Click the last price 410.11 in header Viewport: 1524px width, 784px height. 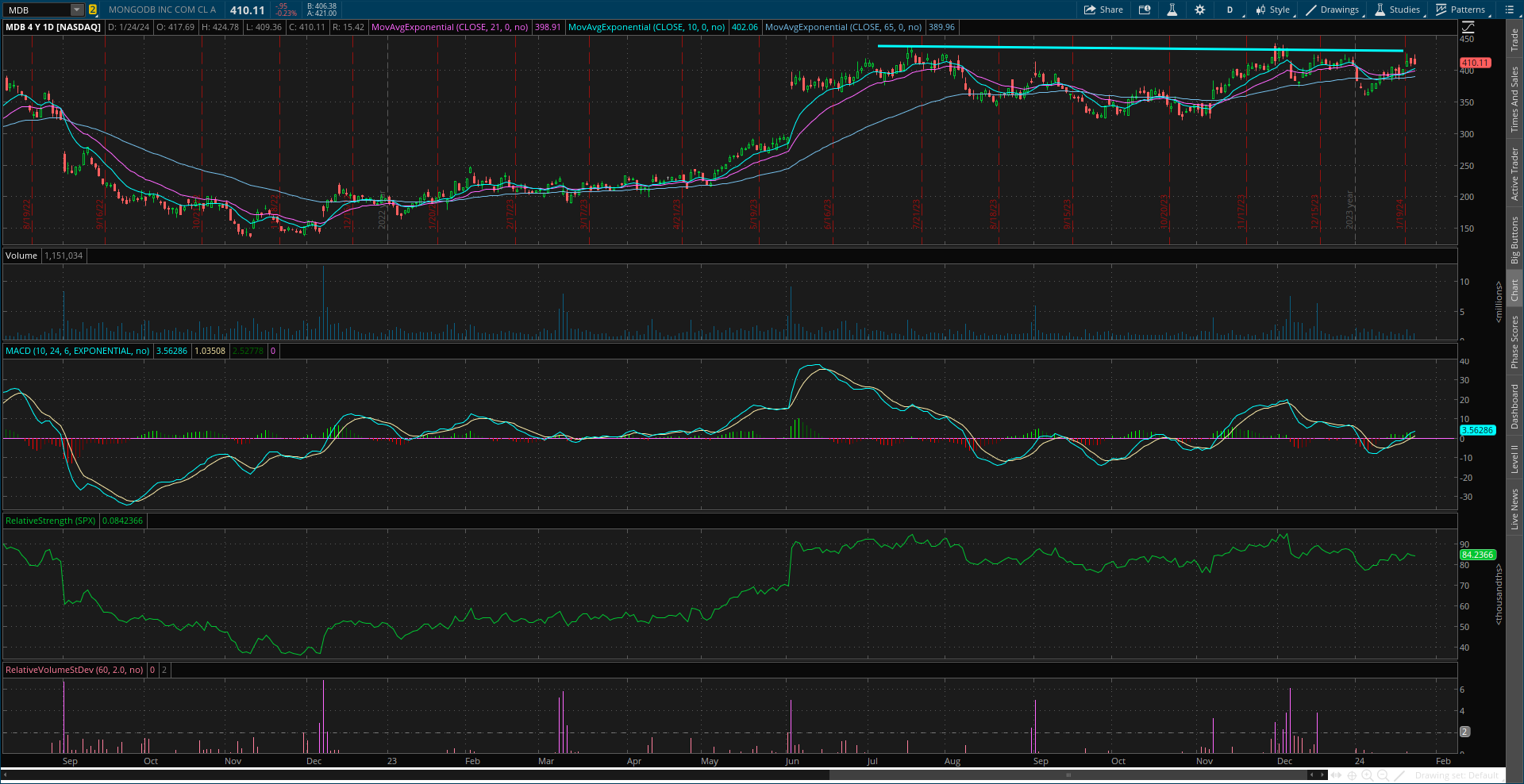point(248,10)
